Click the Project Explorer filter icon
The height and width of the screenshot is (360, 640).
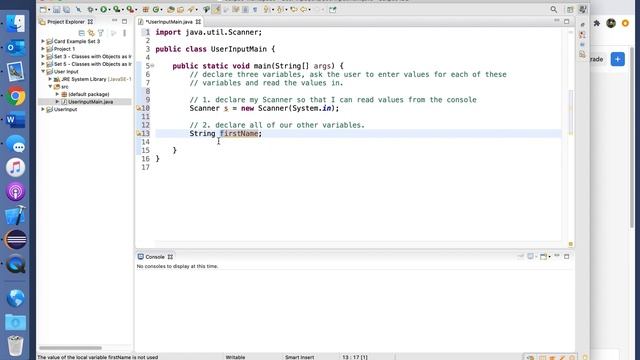click(100, 33)
